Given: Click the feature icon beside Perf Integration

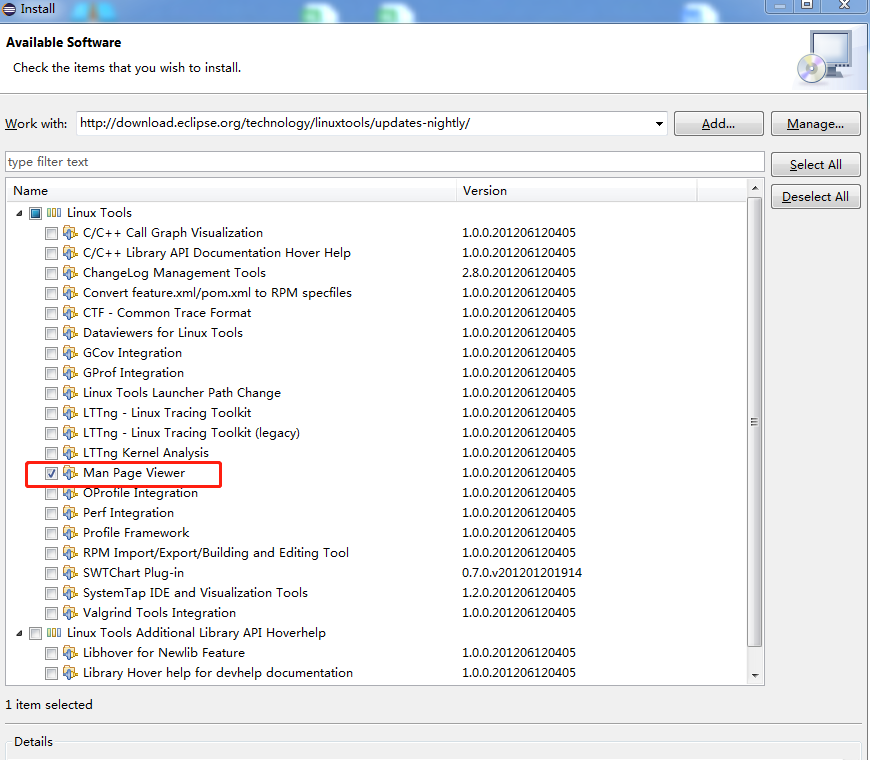Looking at the screenshot, I should 70,512.
